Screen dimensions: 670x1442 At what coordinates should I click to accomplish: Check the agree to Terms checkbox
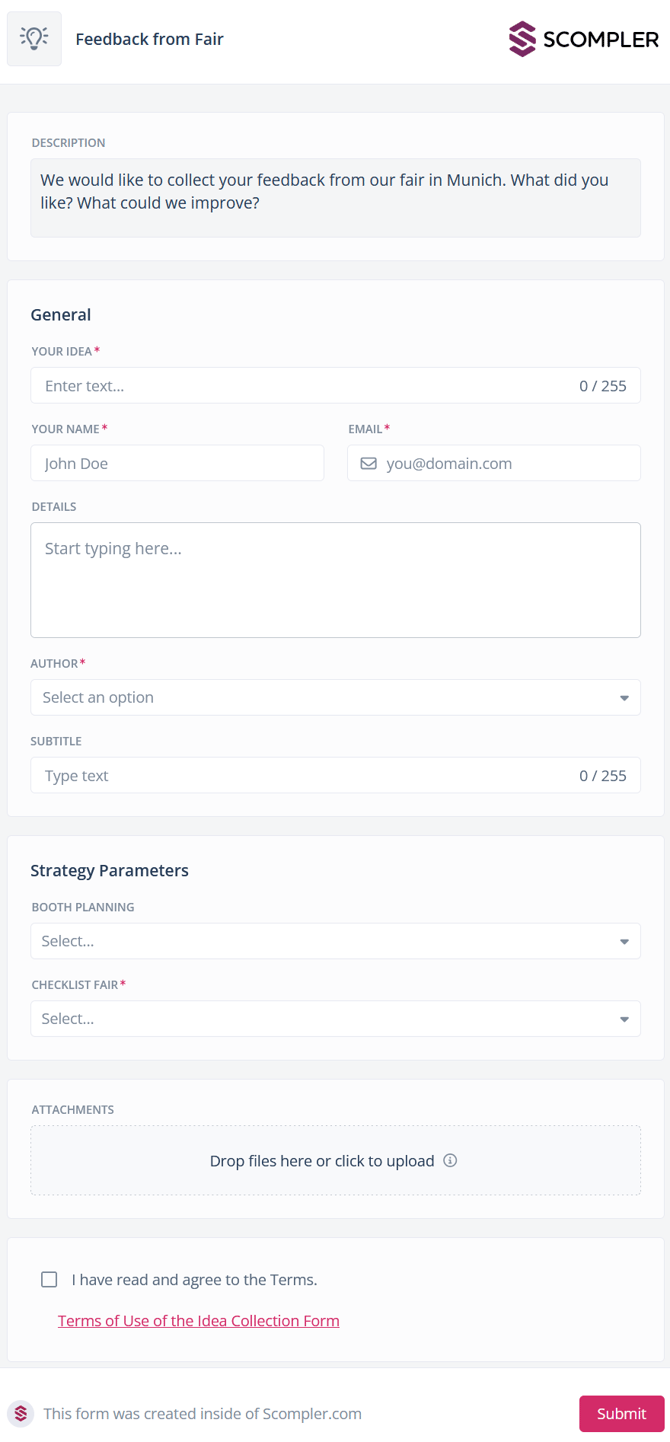49,1279
